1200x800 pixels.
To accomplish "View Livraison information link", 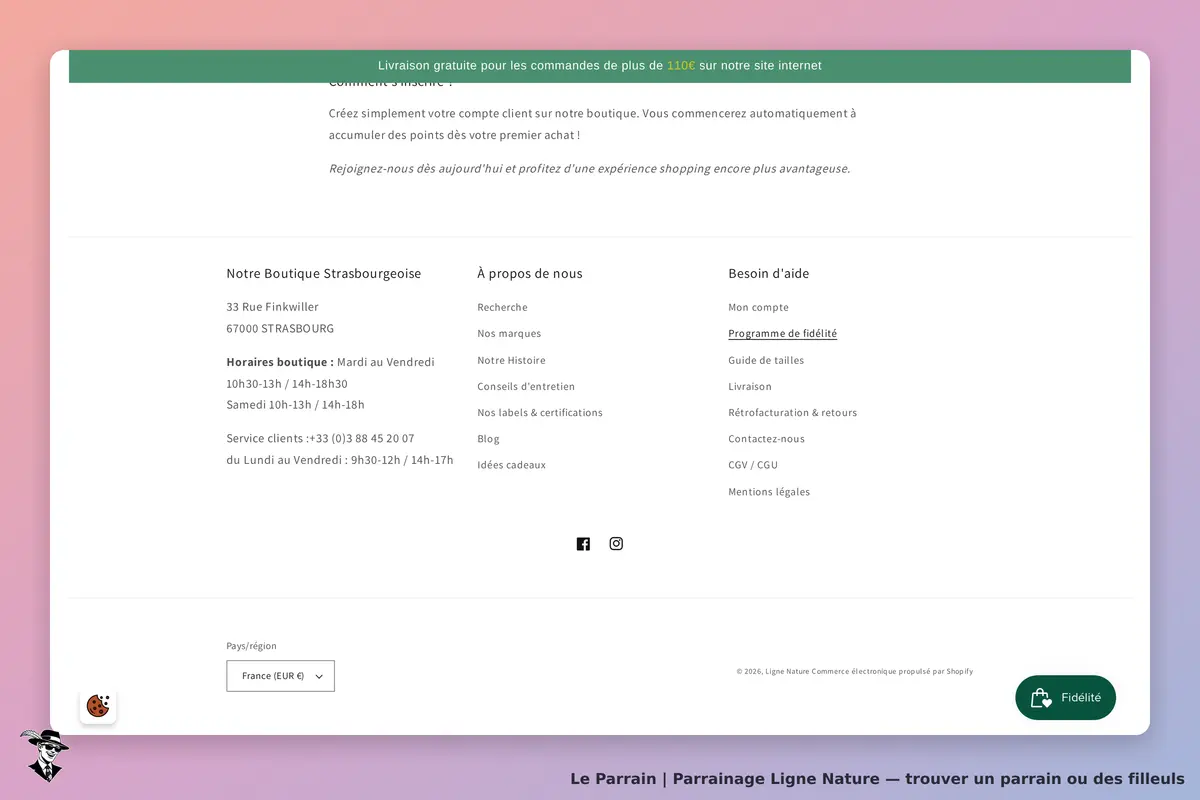I will point(750,386).
